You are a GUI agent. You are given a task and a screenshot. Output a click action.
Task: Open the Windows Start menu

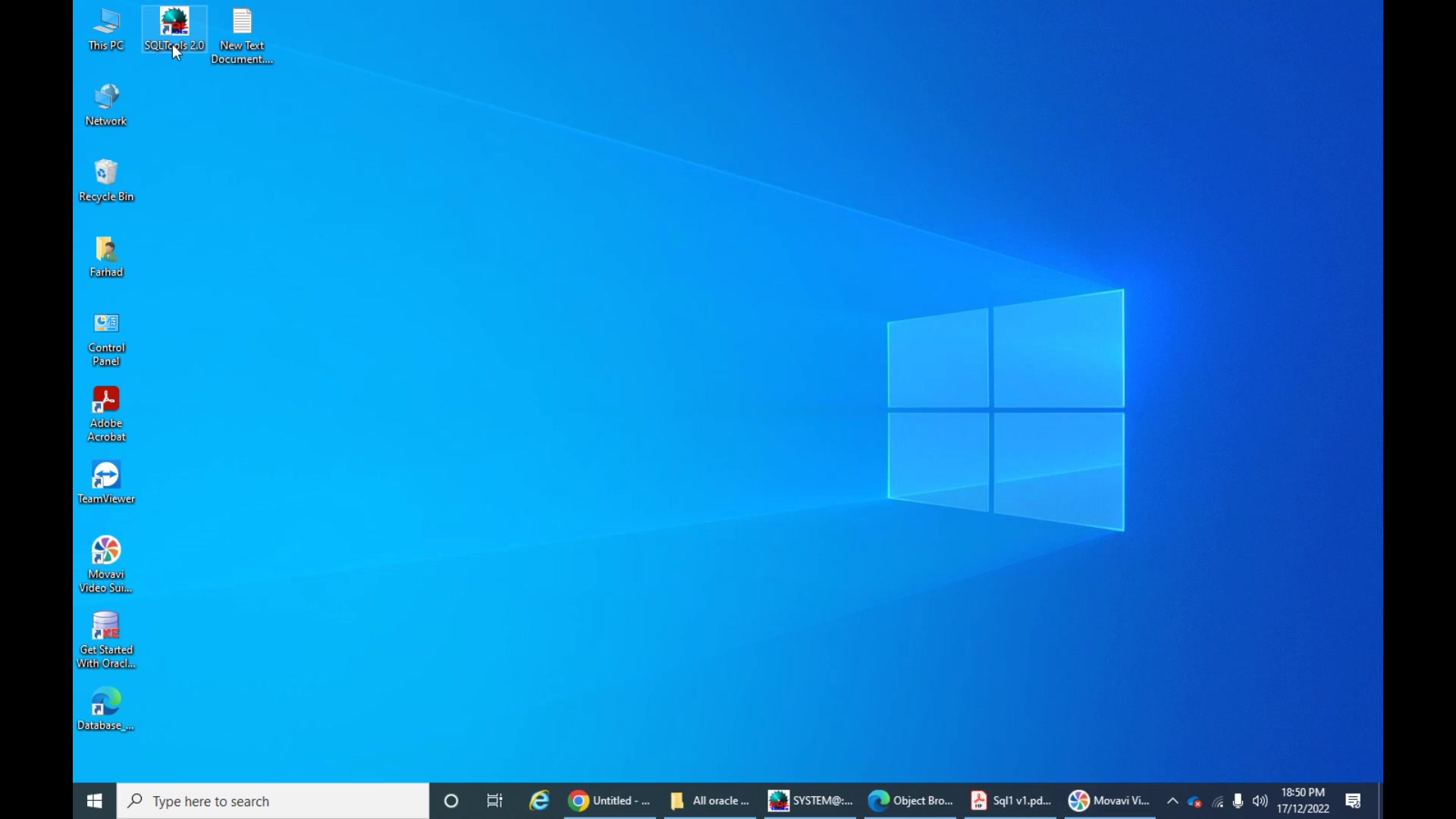pyautogui.click(x=95, y=801)
